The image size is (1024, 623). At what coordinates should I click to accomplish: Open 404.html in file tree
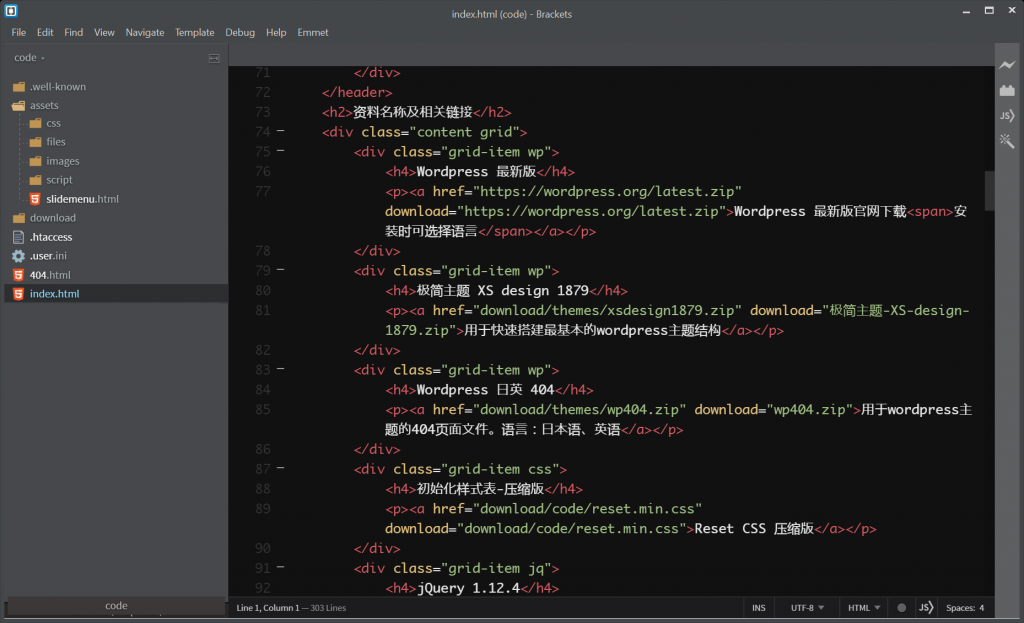pyautogui.click(x=49, y=275)
